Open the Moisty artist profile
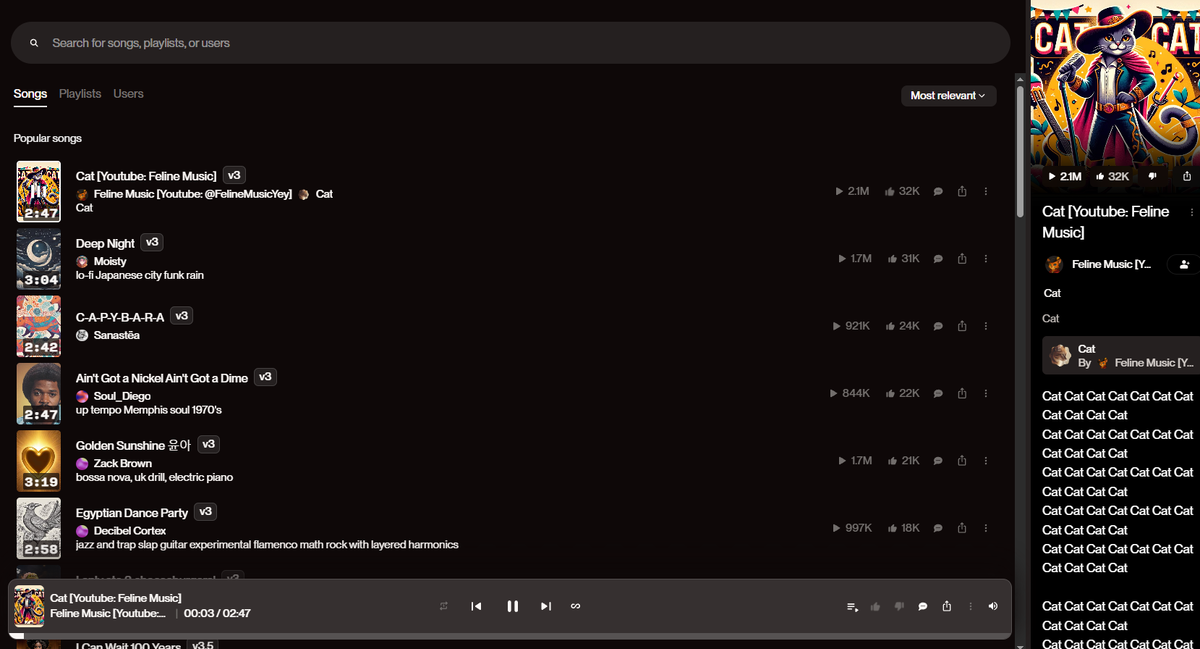The width and height of the screenshot is (1200, 649). pyautogui.click(x=110, y=261)
